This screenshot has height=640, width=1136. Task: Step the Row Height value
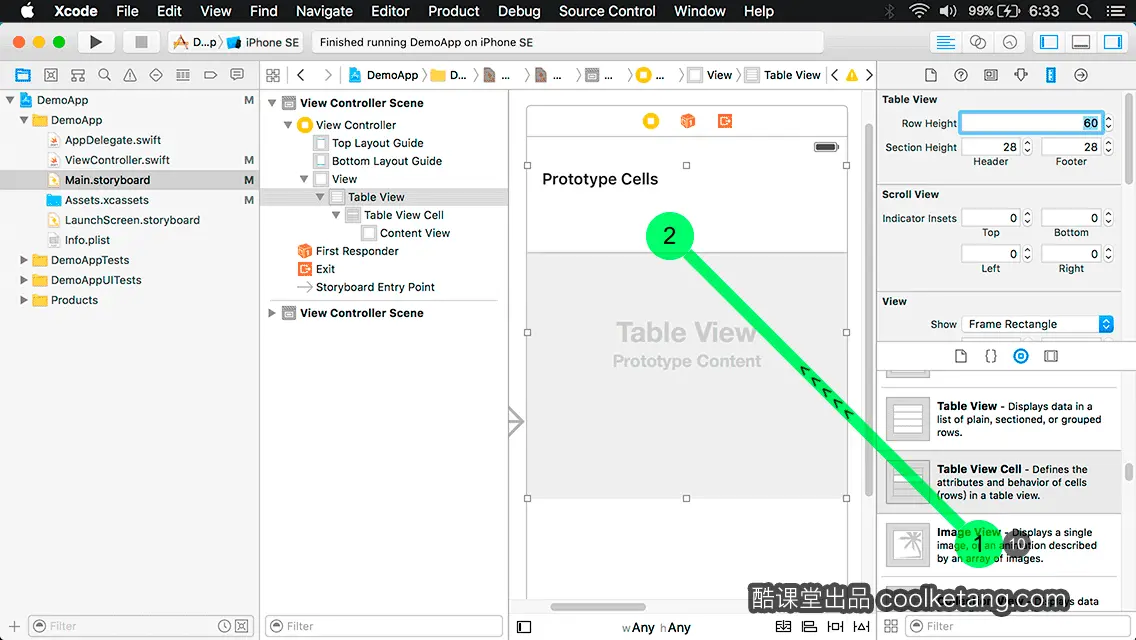coord(1108,123)
